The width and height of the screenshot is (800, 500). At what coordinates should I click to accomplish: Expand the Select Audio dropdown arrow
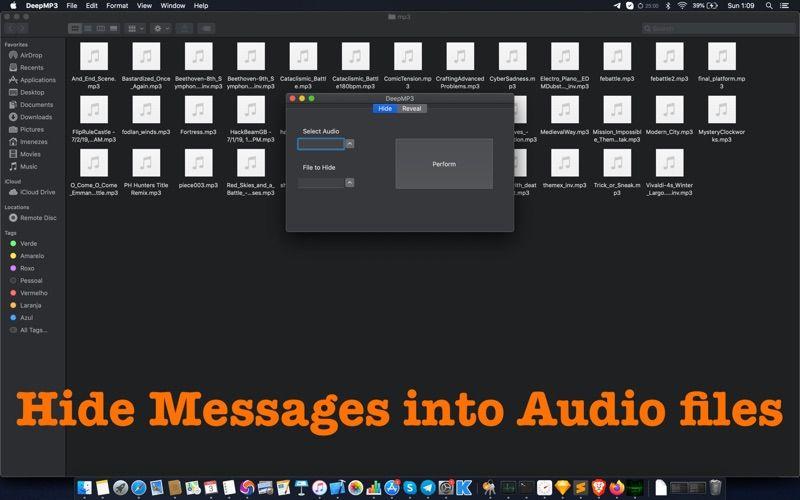pyautogui.click(x=349, y=144)
